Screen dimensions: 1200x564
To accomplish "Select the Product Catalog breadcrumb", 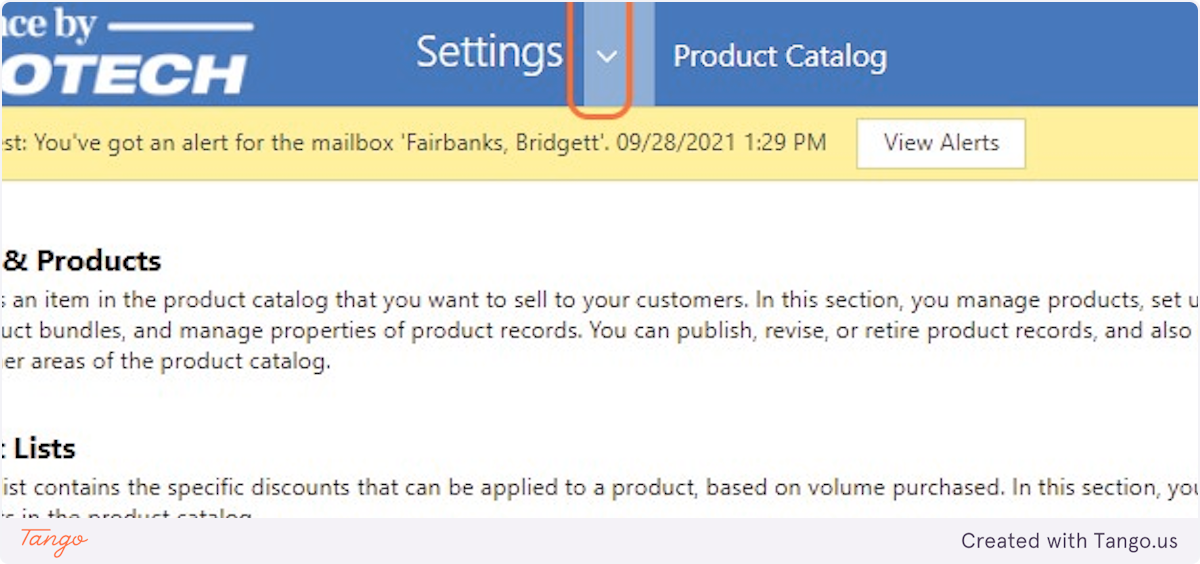I will 779,56.
